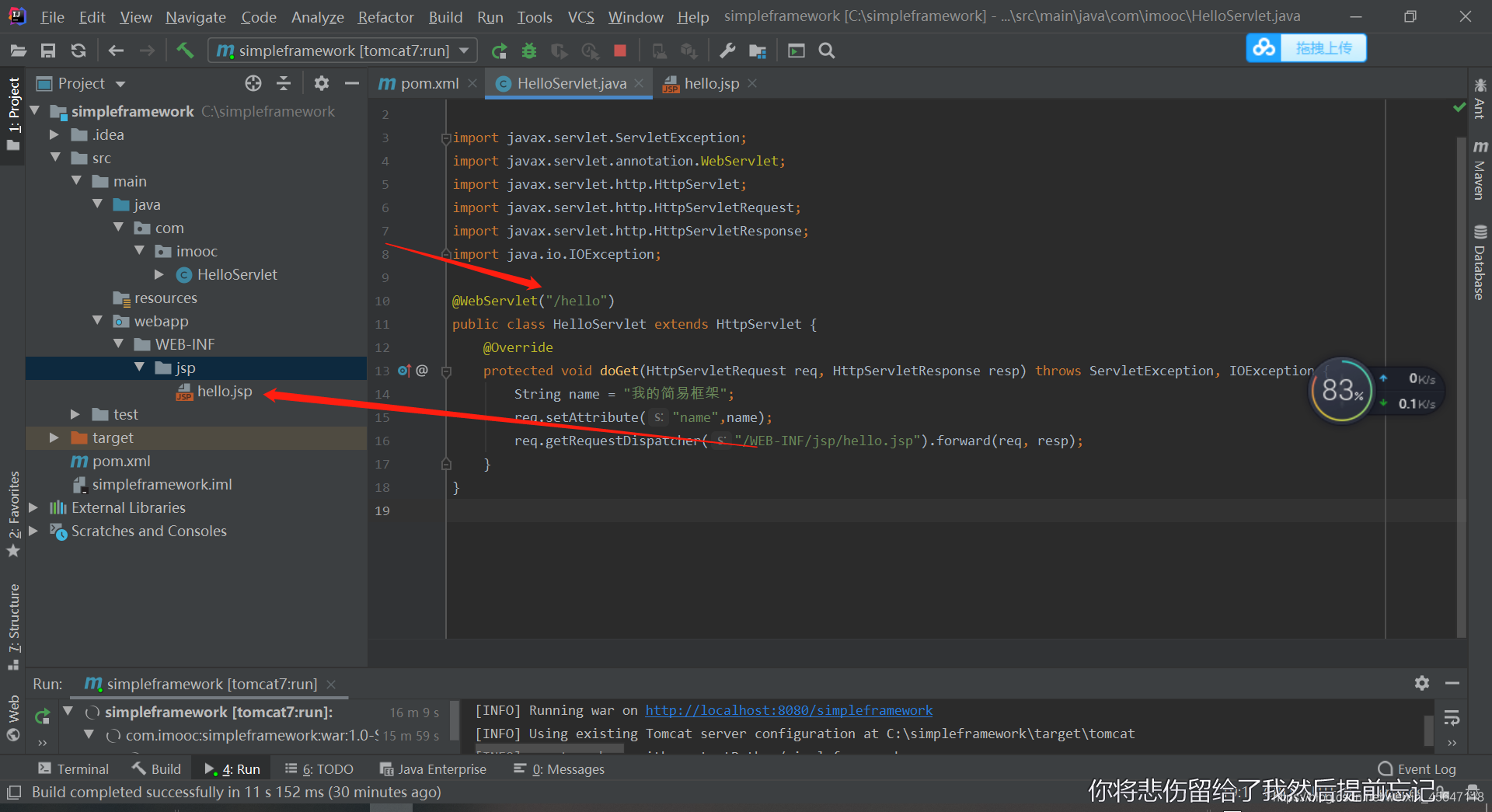Toggle tool window quick access status icon

coord(13,793)
